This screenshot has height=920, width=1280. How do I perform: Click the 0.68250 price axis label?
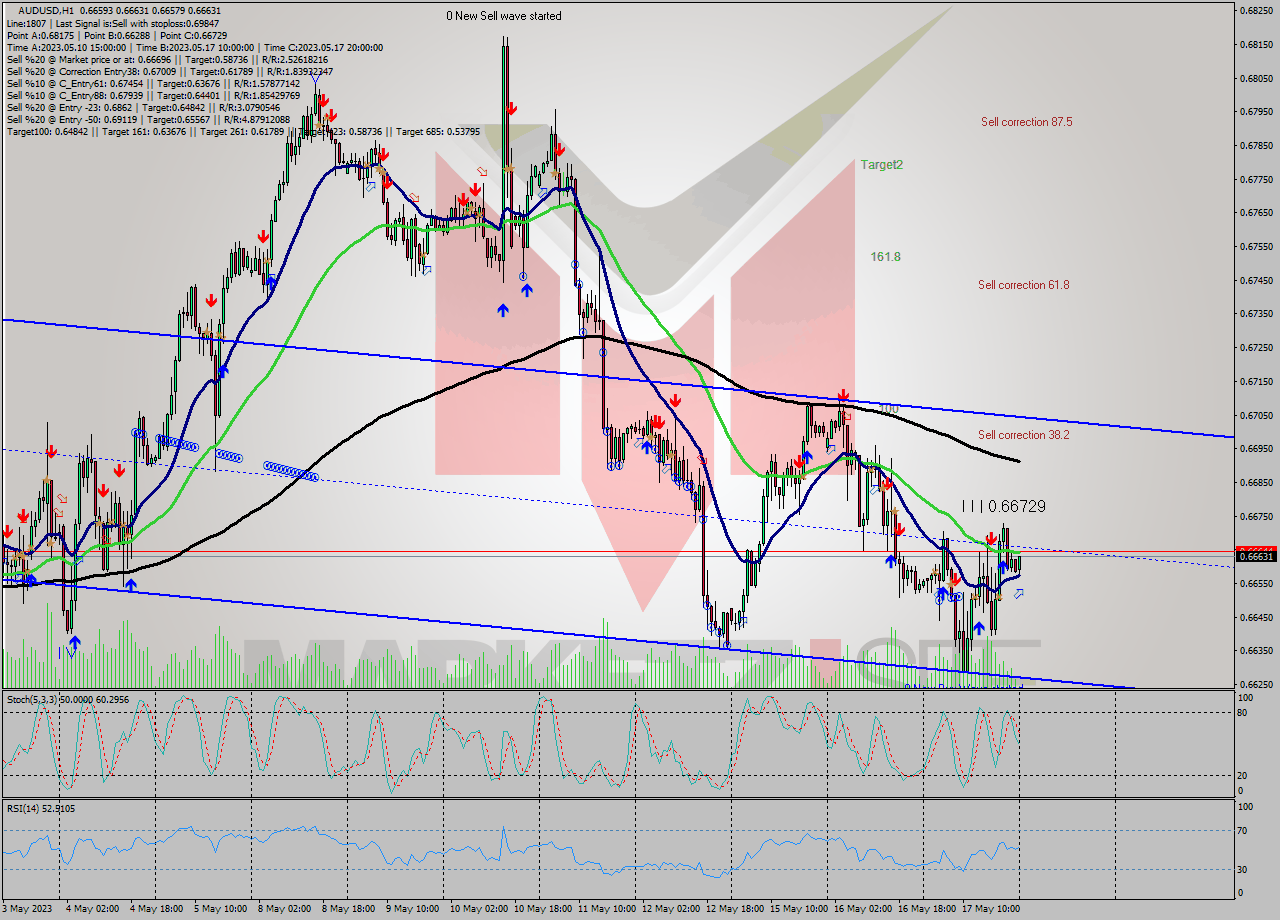[1258, 11]
